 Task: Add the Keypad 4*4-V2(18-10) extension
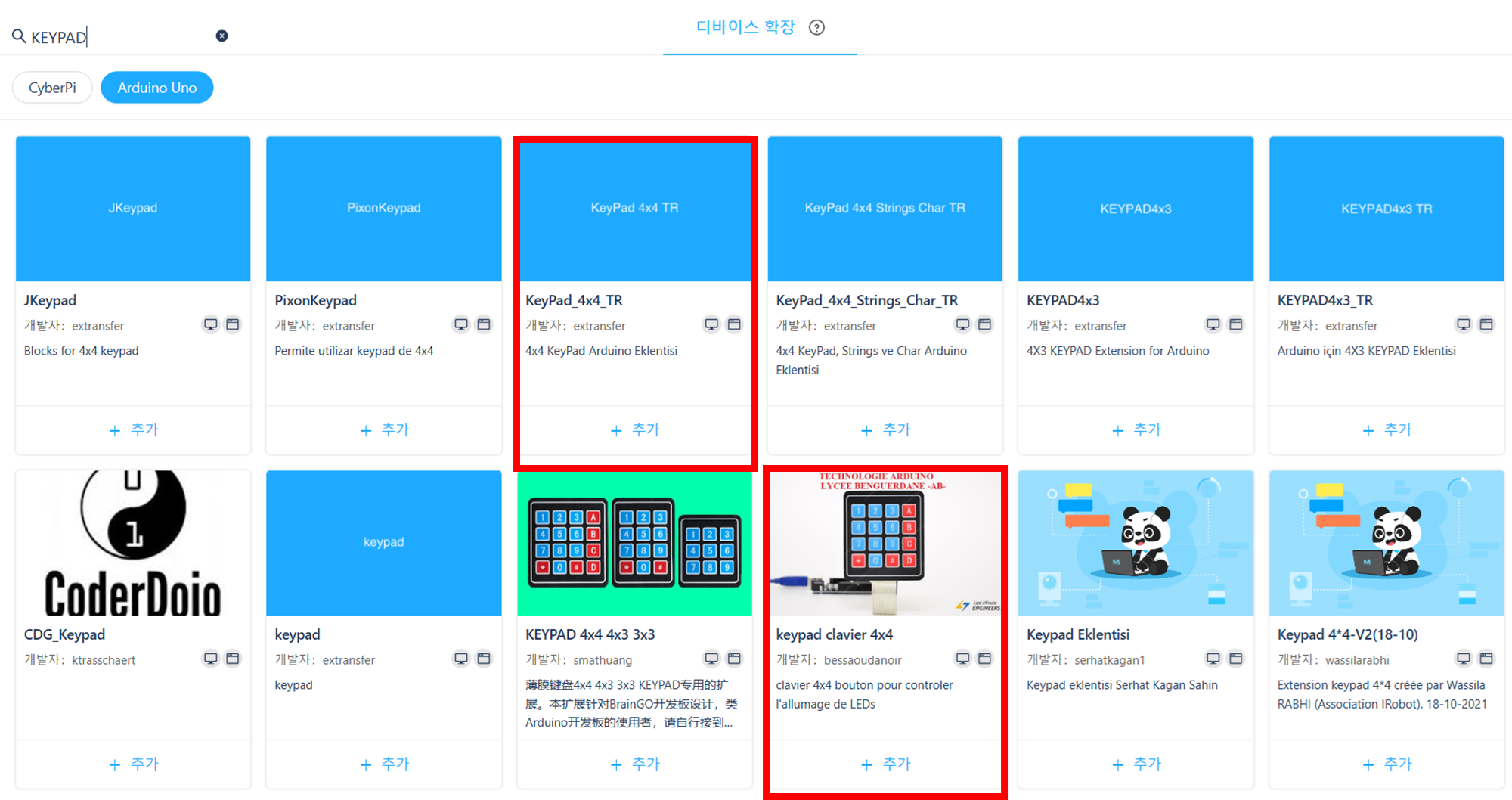pyautogui.click(x=1387, y=764)
